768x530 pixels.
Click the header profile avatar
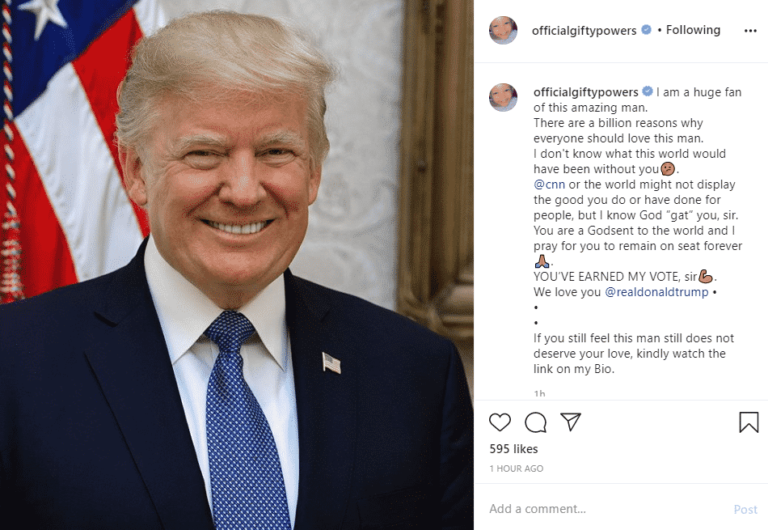coord(503,30)
